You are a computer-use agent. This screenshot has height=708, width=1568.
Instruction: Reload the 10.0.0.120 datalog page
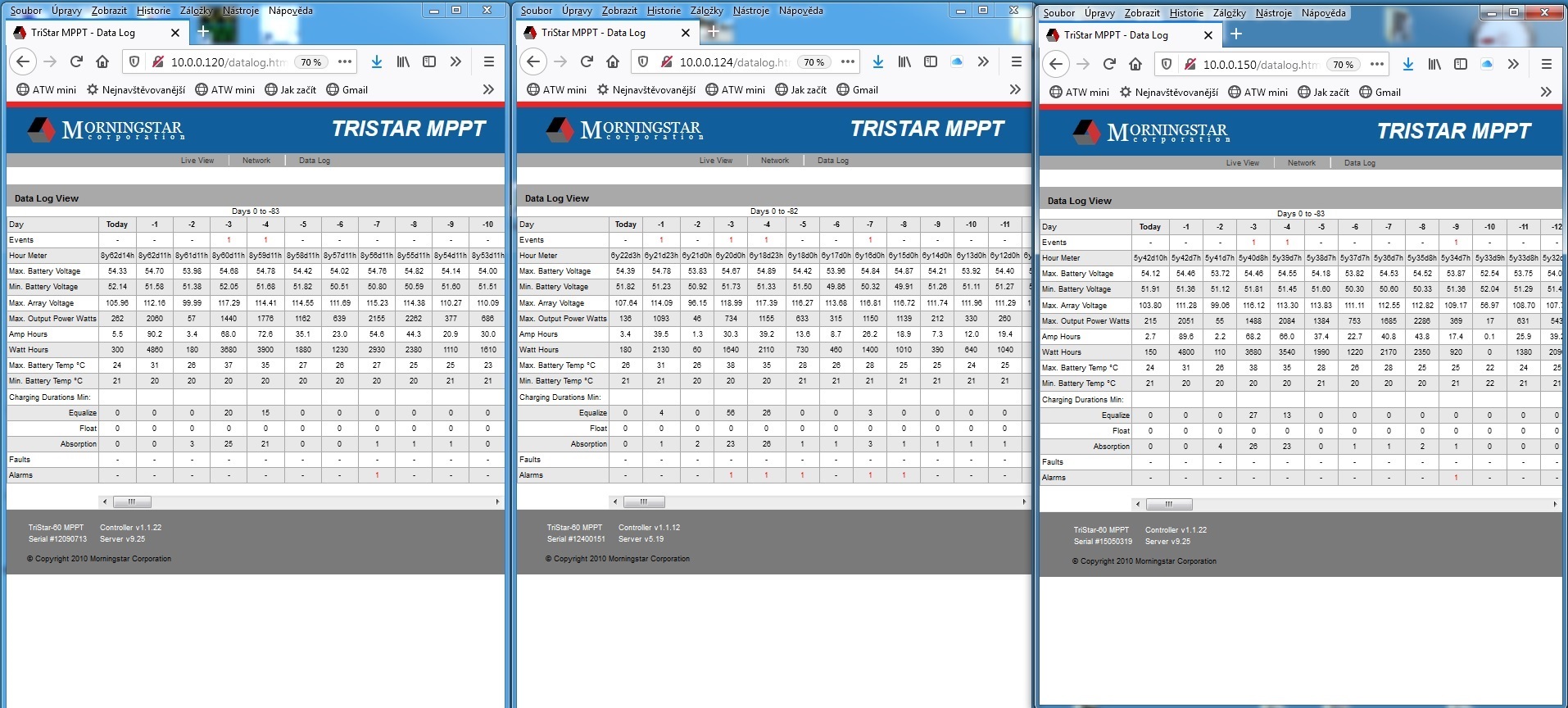tap(76, 61)
